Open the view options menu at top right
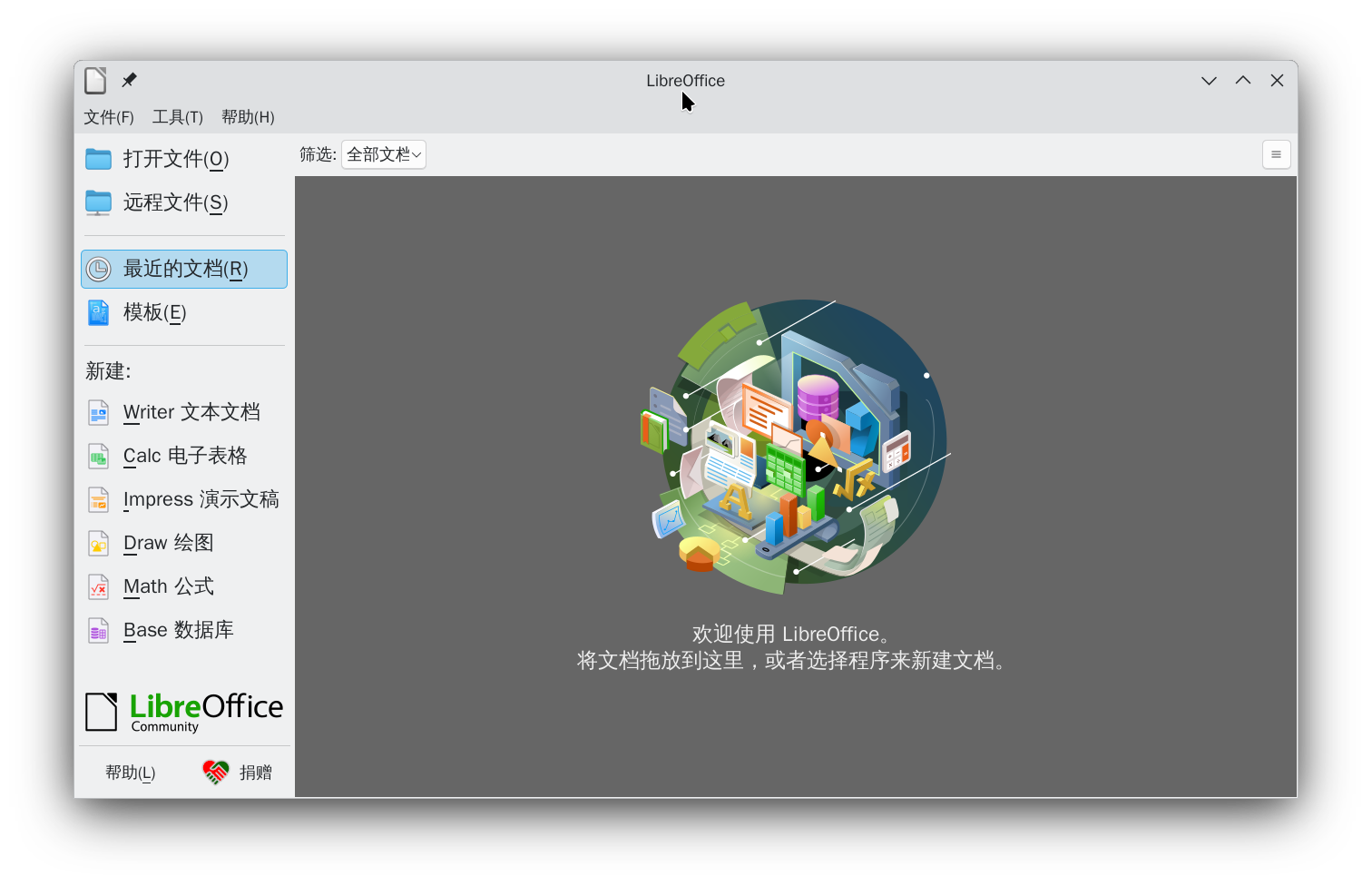 click(1276, 154)
